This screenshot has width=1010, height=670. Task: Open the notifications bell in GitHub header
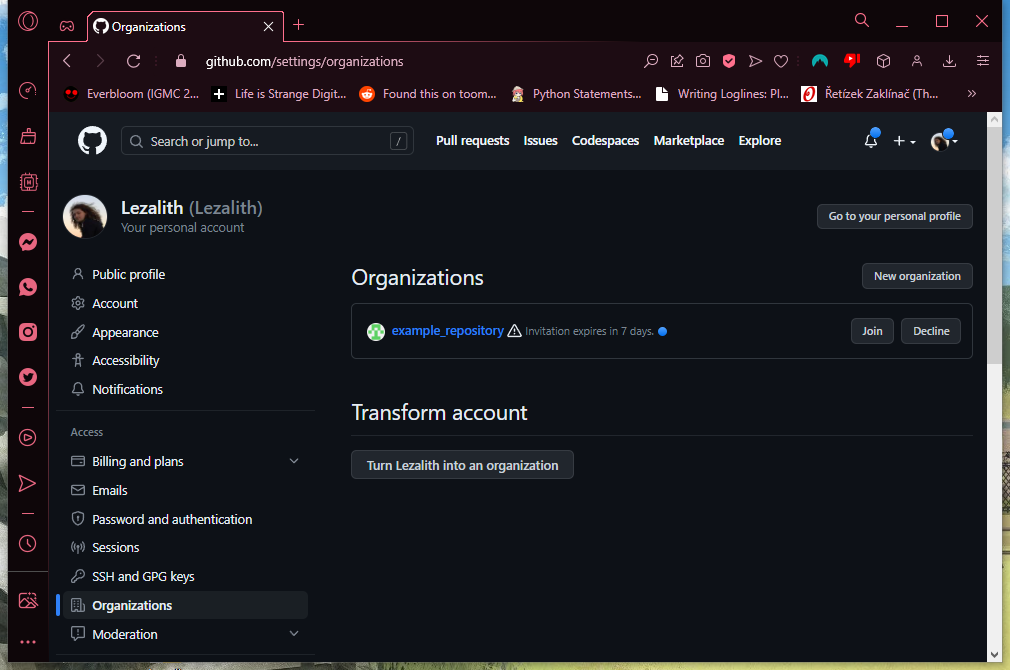pos(871,140)
